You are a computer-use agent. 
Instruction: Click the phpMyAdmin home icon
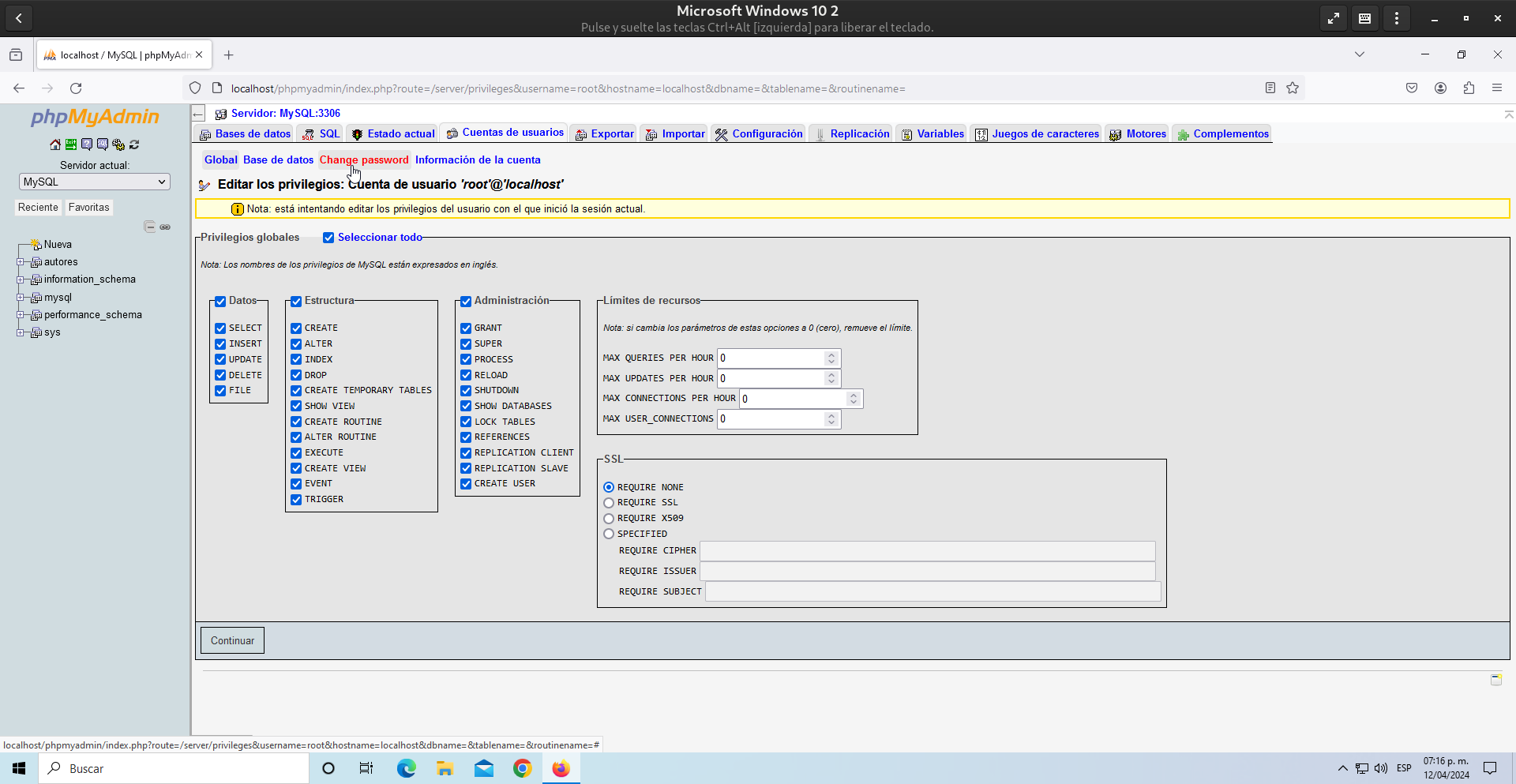pos(55,144)
